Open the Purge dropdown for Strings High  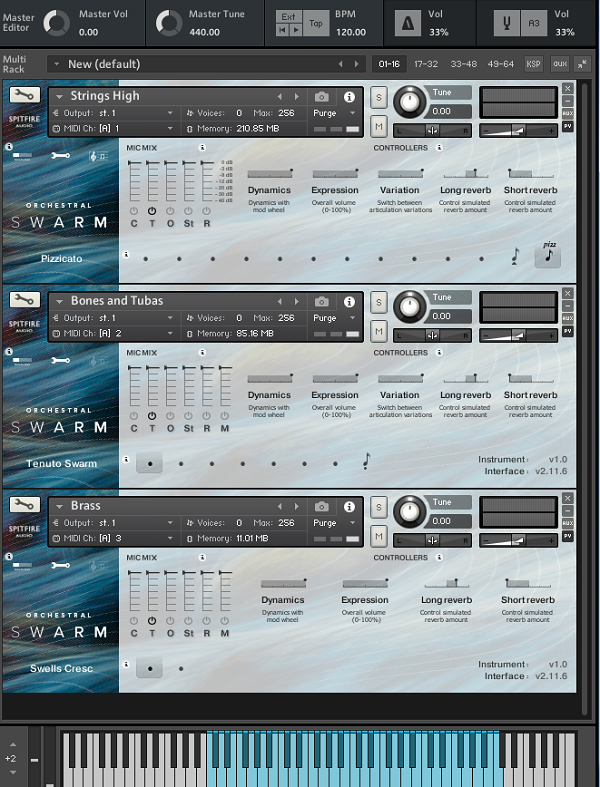334,113
